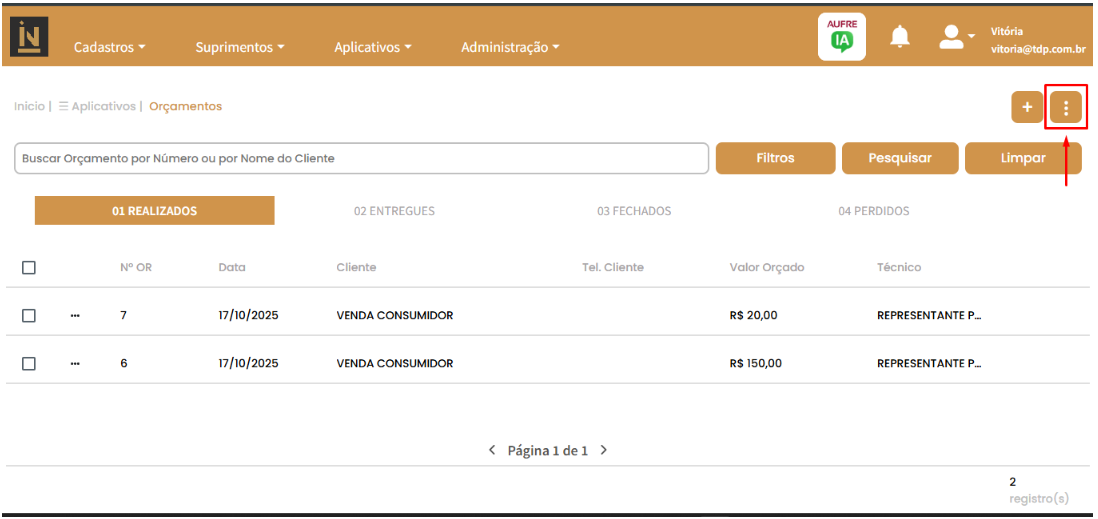Image resolution: width=1098 pixels, height=519 pixels.
Task: Open the notifications bell
Action: 900,38
